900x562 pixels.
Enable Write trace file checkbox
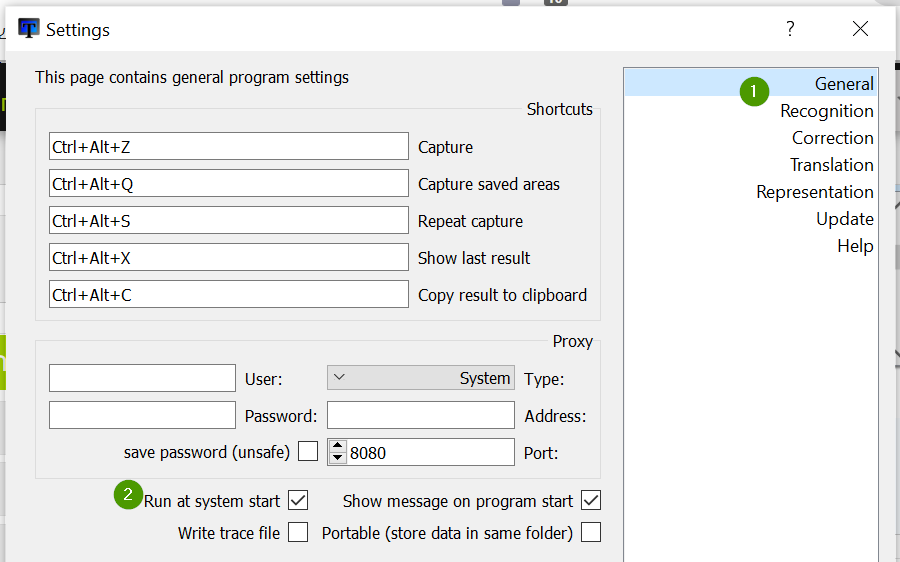pos(298,532)
